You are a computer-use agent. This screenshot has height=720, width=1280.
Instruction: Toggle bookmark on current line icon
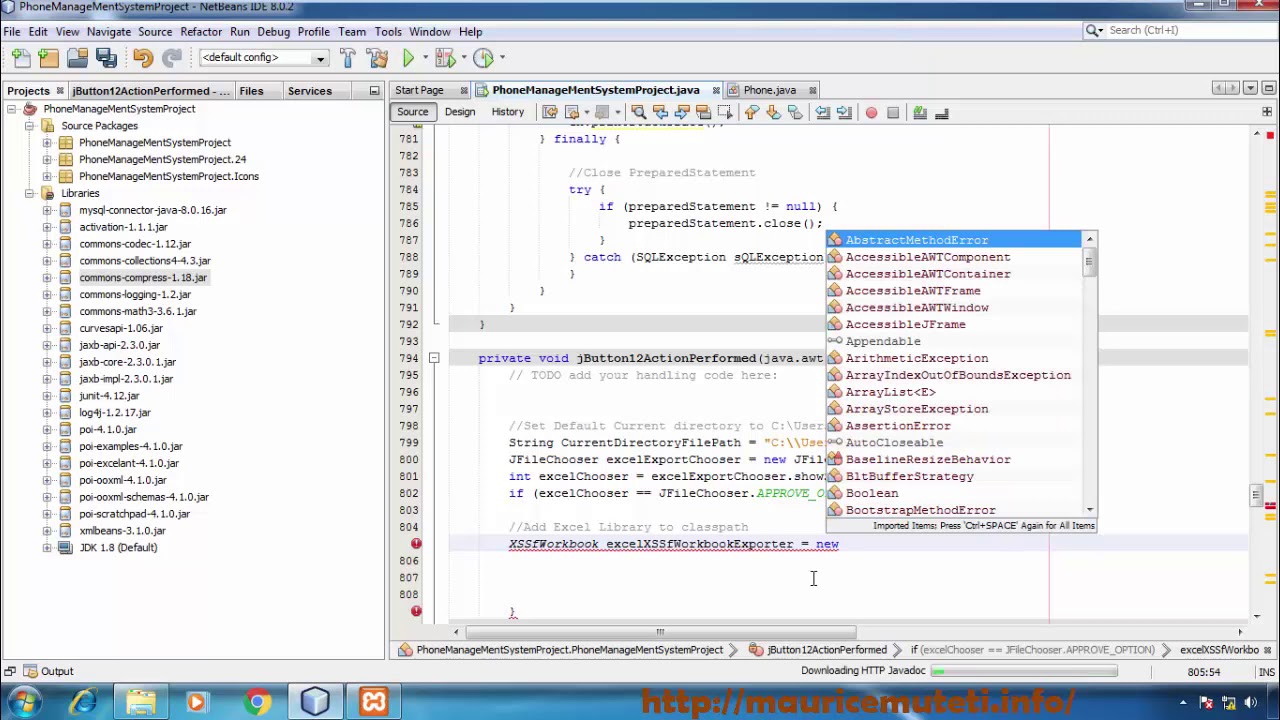795,113
